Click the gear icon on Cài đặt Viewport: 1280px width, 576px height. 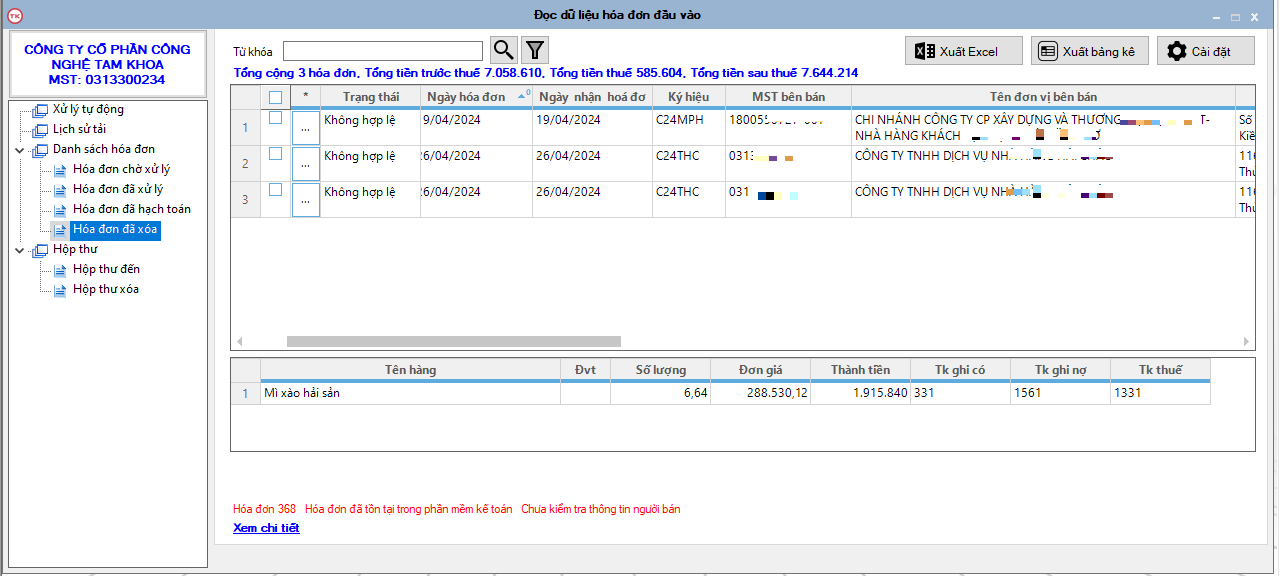(1176, 51)
